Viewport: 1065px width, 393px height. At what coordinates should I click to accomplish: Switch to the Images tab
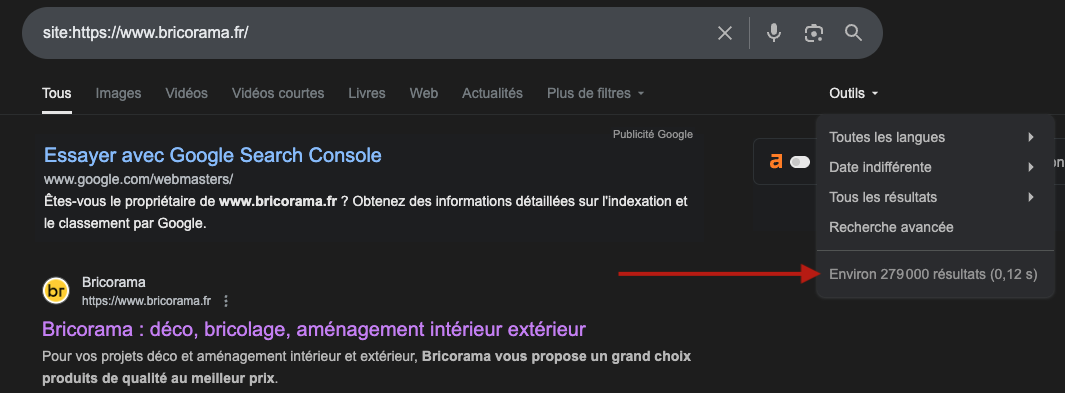118,94
